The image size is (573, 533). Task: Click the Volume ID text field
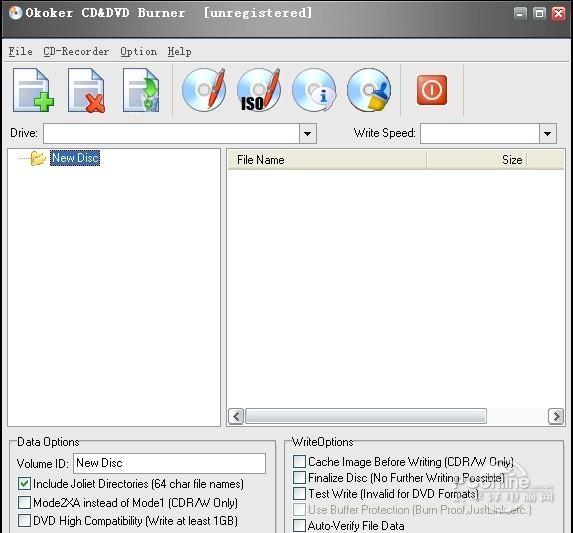[x=169, y=463]
